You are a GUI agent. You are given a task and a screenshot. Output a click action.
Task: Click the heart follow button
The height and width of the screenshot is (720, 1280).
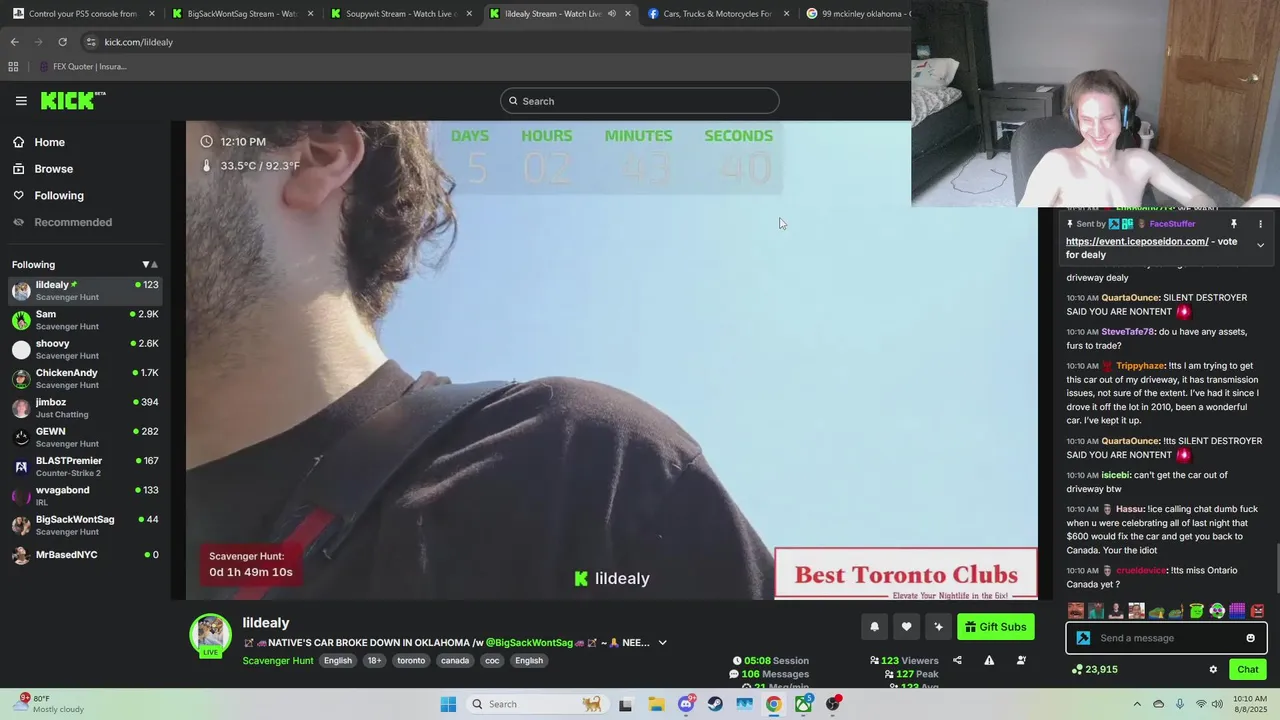click(x=906, y=627)
